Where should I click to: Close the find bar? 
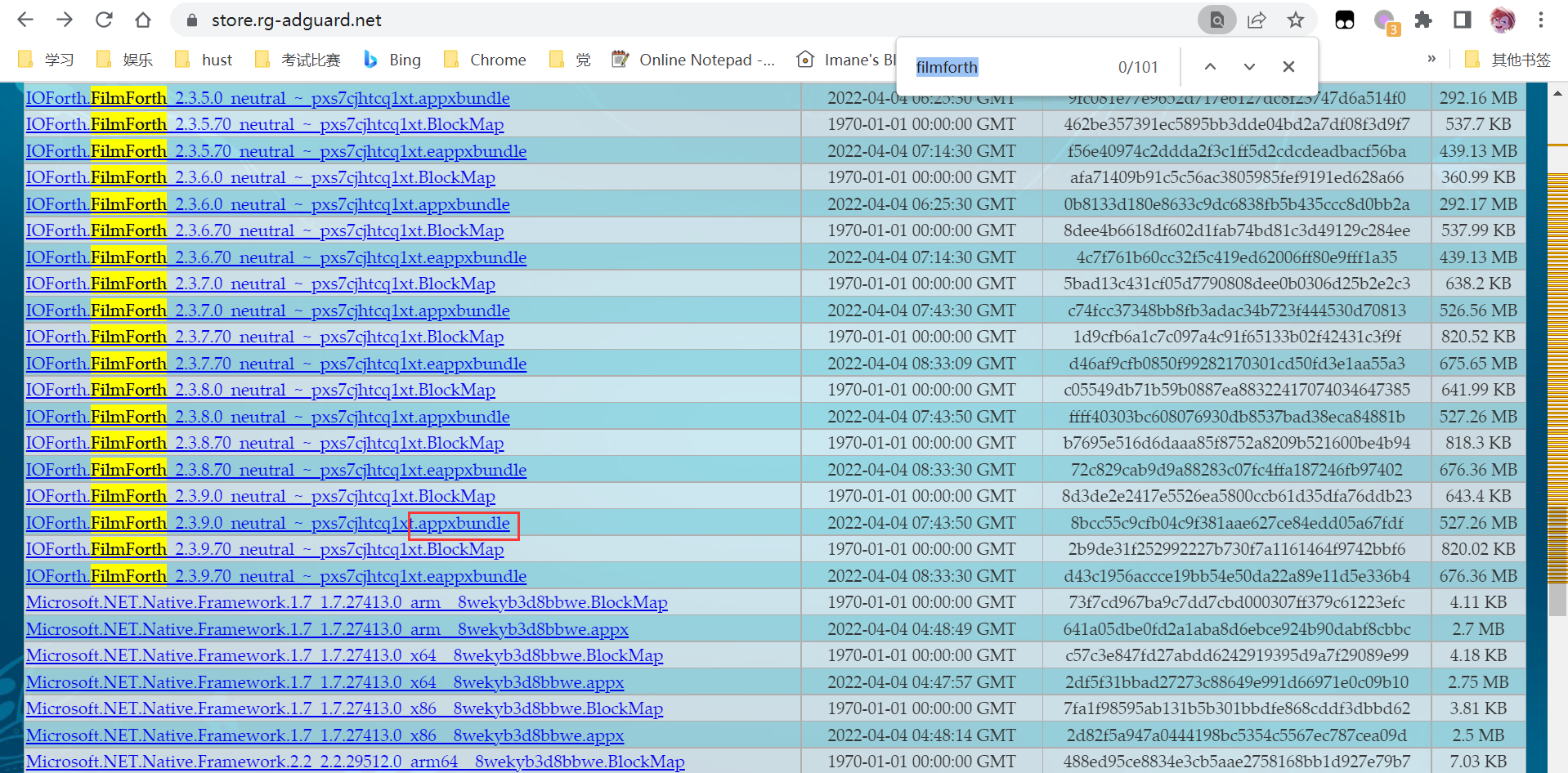point(1288,66)
